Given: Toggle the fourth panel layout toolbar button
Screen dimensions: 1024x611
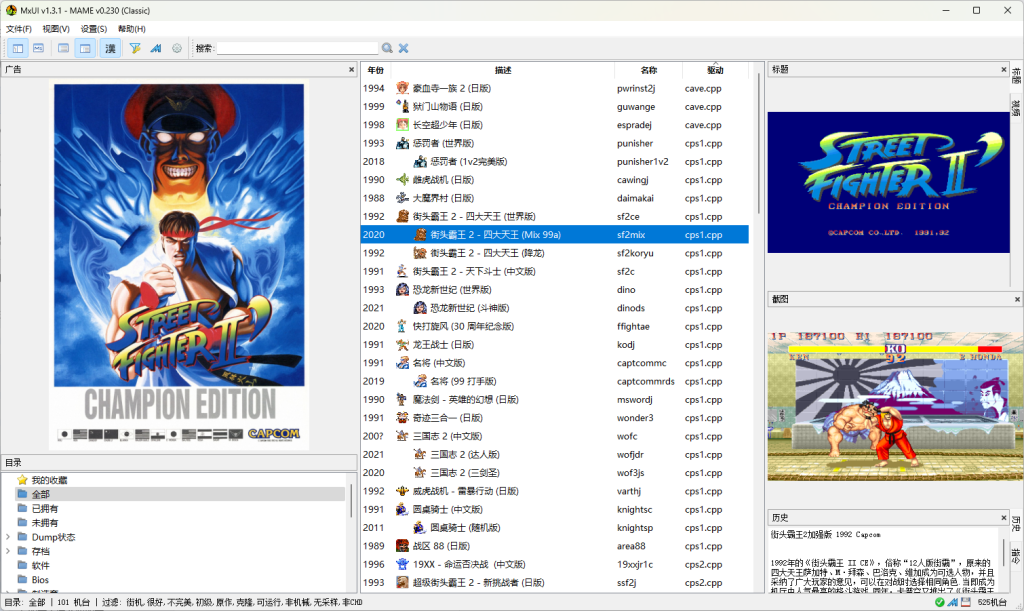Looking at the screenshot, I should [85, 48].
